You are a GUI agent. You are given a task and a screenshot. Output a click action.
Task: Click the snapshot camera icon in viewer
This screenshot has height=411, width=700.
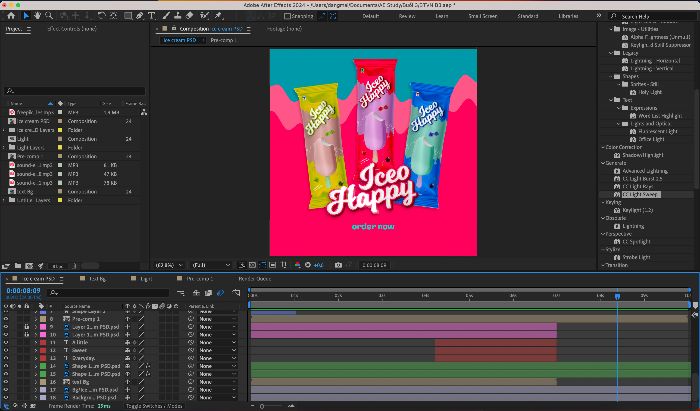click(338, 265)
